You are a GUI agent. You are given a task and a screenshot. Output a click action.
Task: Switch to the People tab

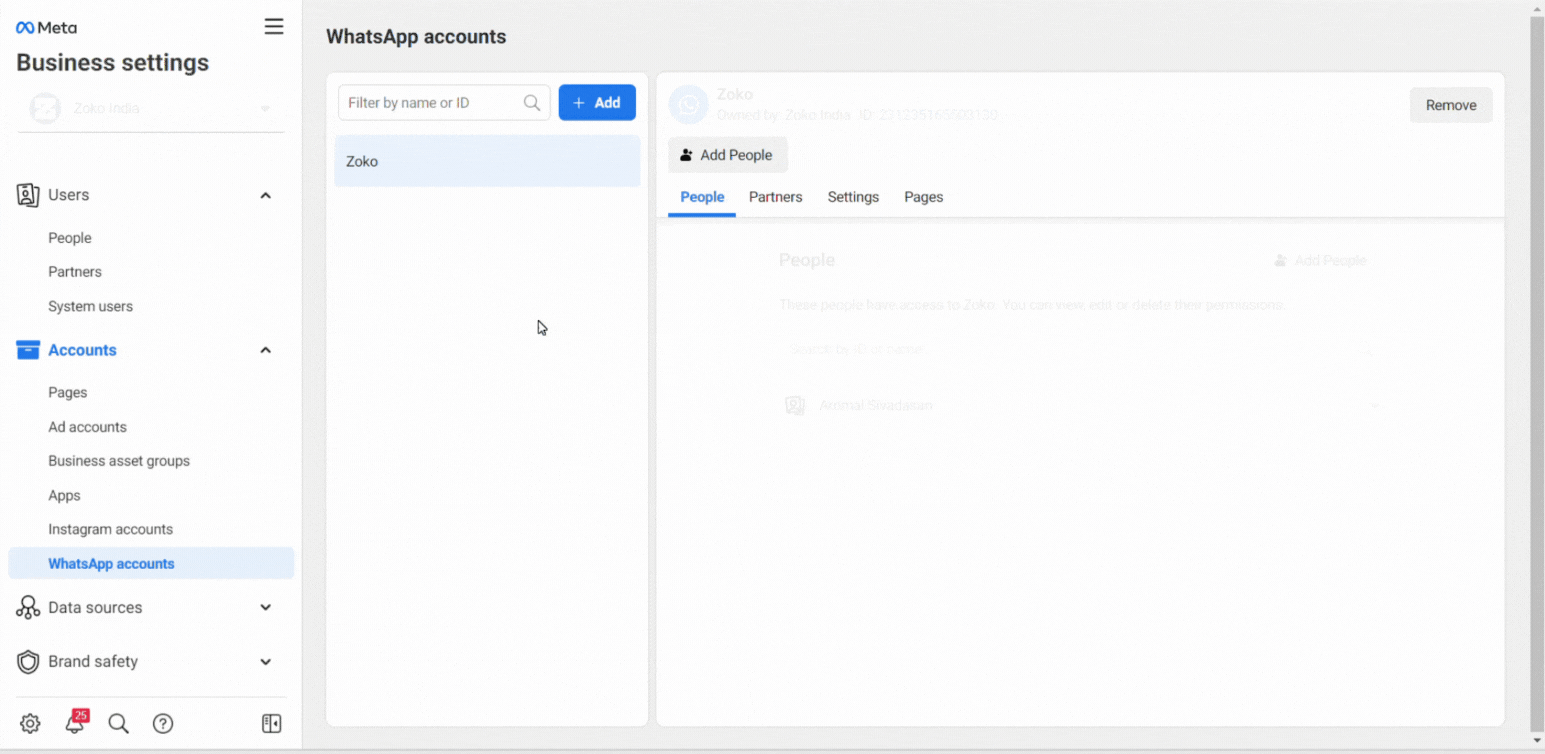702,197
